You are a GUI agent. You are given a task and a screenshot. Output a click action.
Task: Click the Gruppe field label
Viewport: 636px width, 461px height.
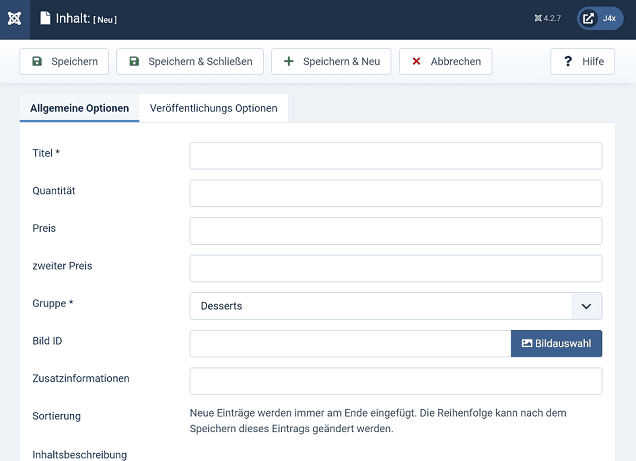pyautogui.click(x=53, y=303)
